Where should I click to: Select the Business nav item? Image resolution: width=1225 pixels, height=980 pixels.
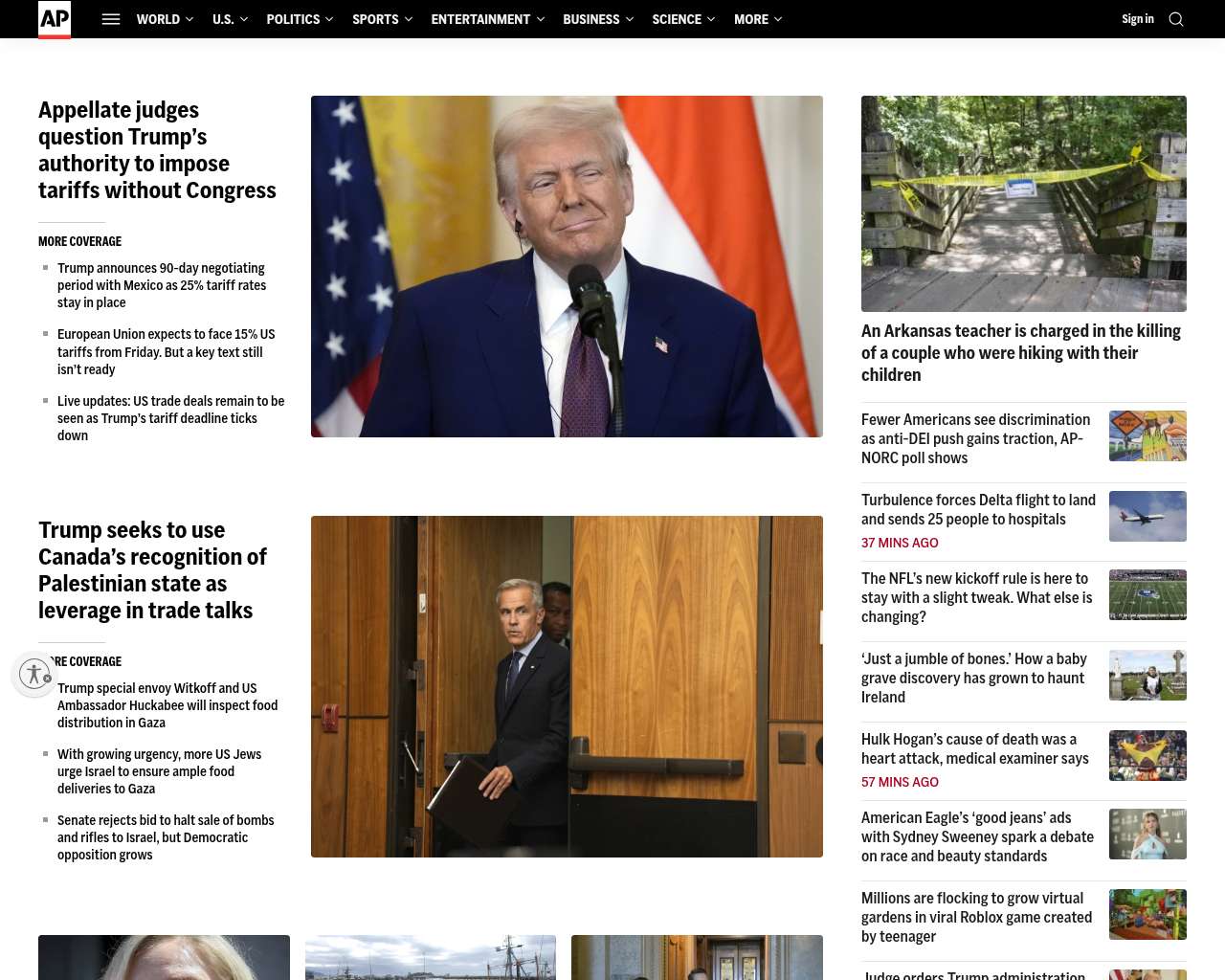(591, 19)
